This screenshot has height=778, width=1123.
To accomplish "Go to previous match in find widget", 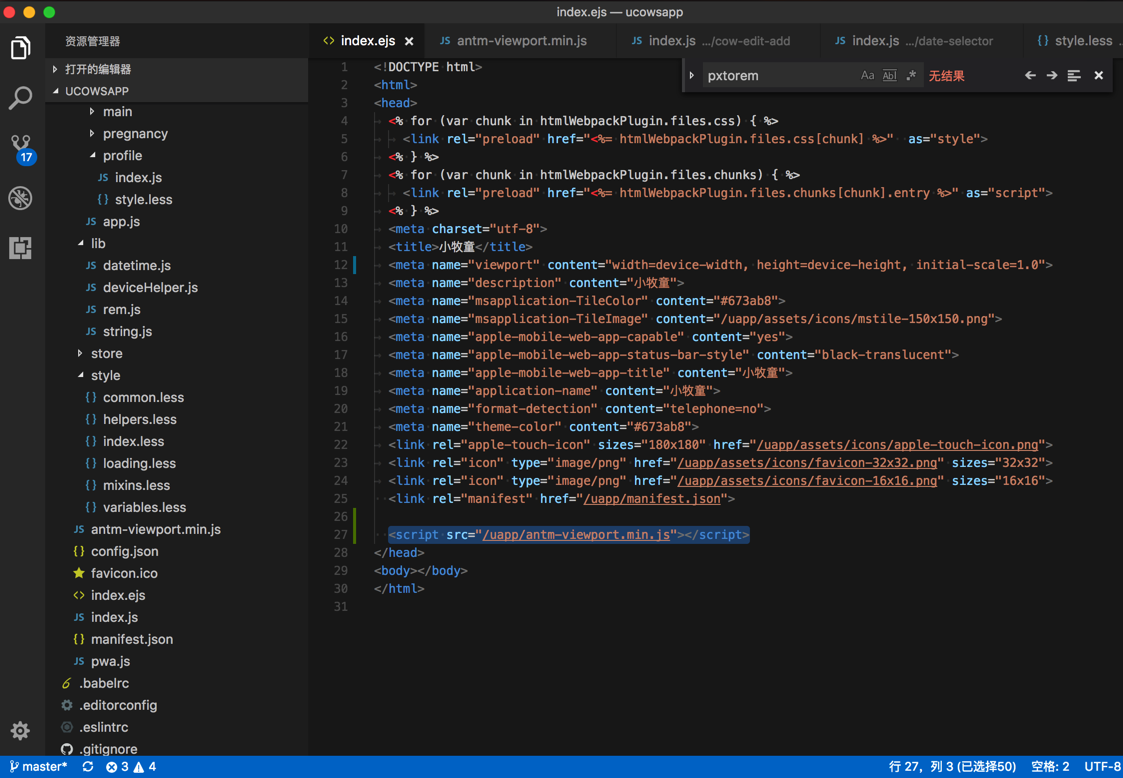I will pyautogui.click(x=1030, y=76).
